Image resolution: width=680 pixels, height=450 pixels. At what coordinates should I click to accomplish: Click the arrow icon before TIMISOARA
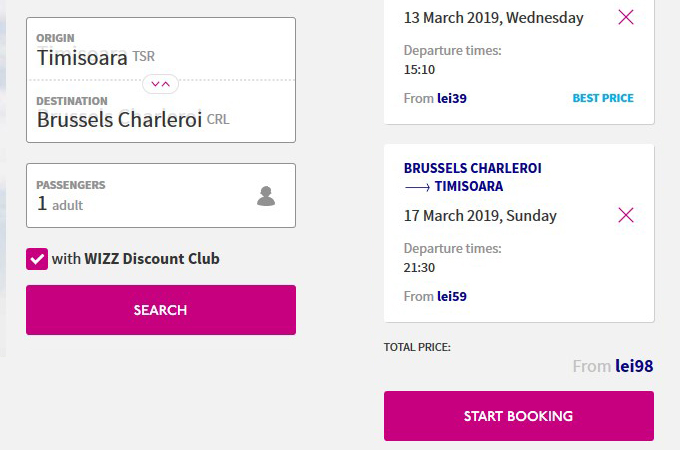click(x=417, y=187)
